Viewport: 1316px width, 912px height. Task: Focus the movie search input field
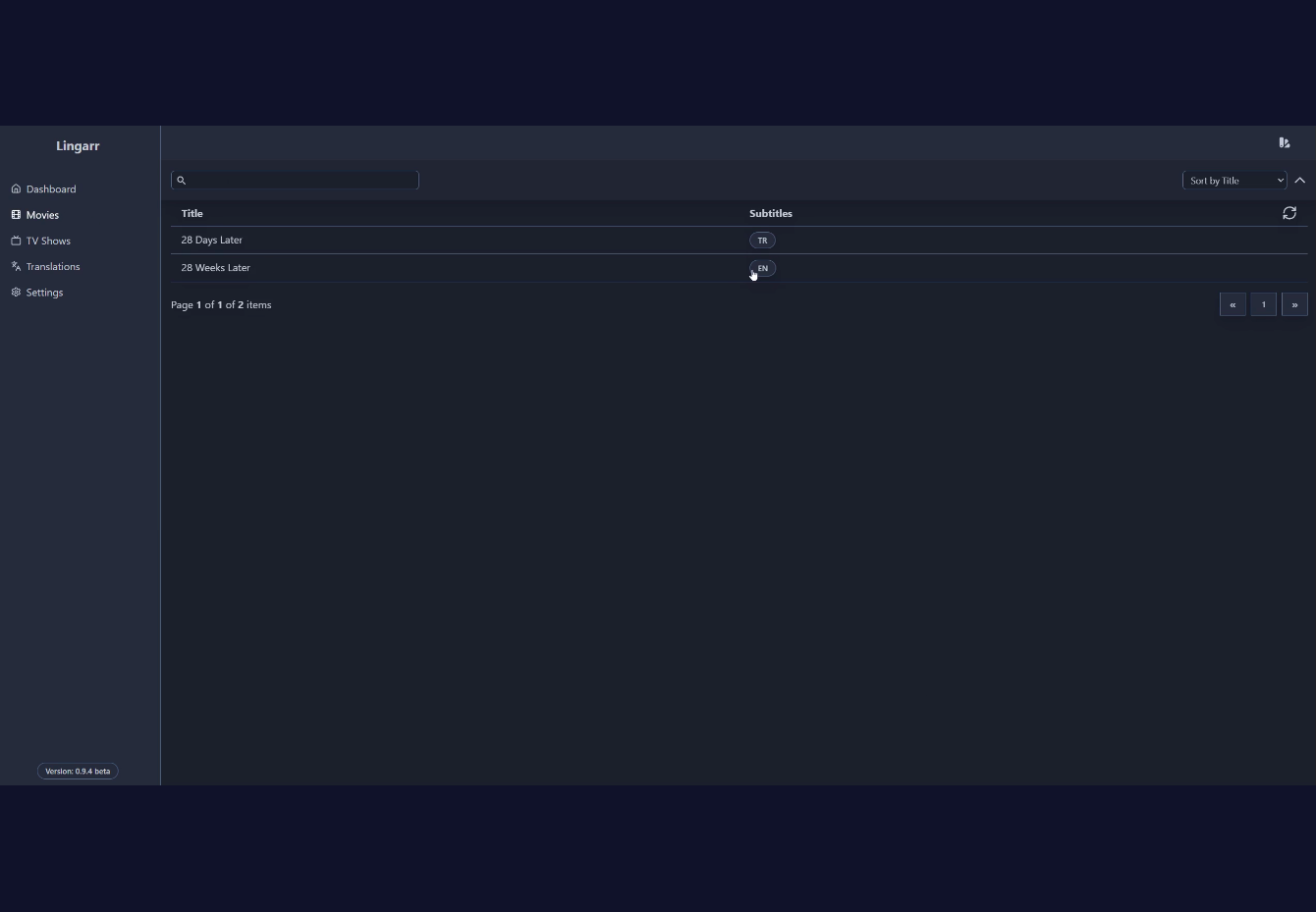pos(295,180)
